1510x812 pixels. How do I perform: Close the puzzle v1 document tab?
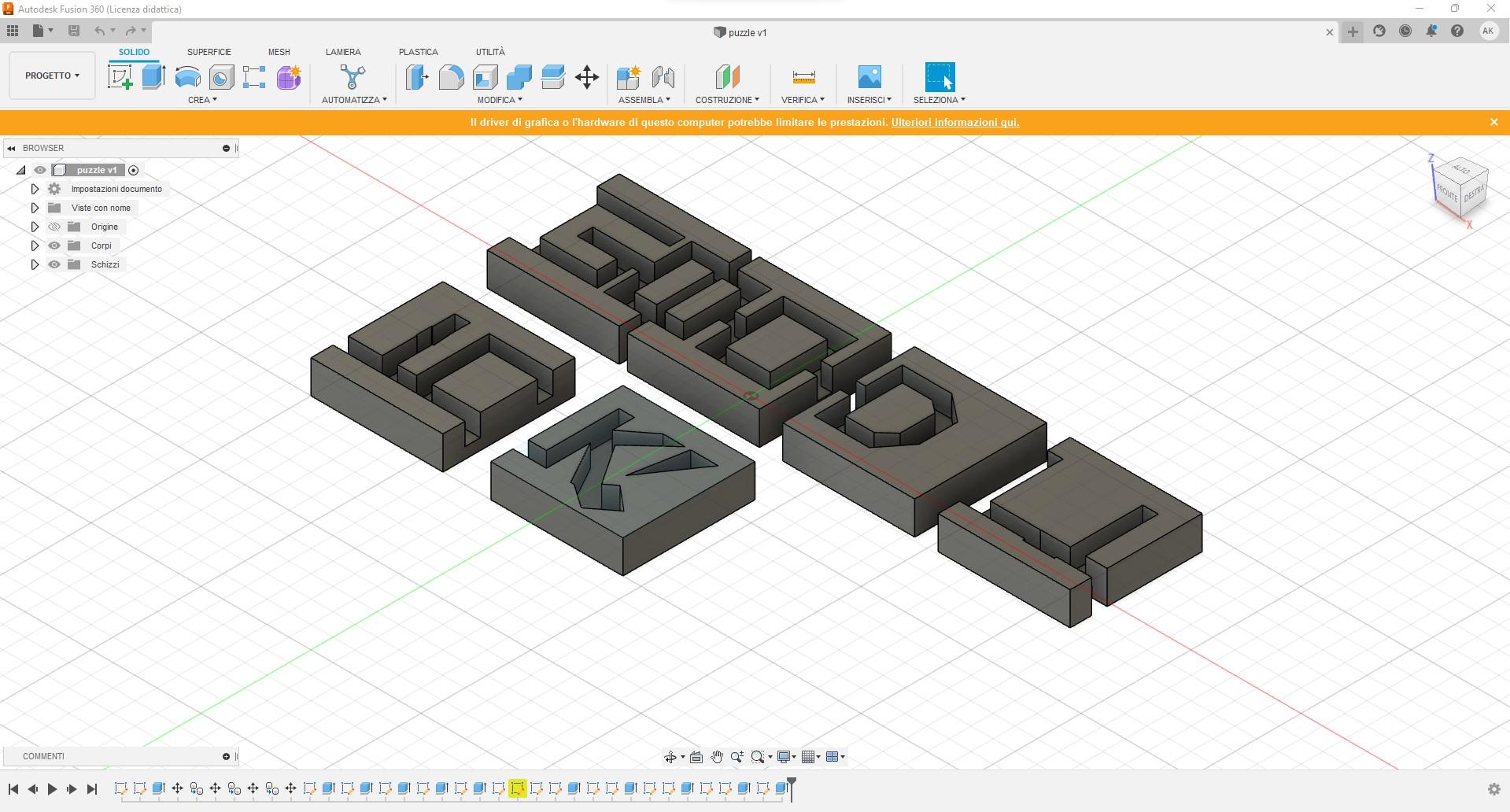point(1330,32)
